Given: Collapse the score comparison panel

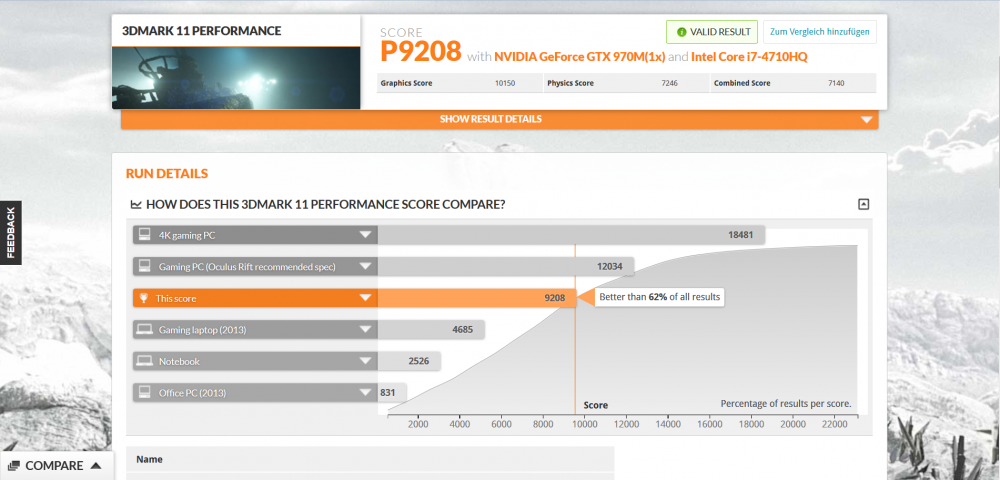Looking at the screenshot, I should coord(863,205).
